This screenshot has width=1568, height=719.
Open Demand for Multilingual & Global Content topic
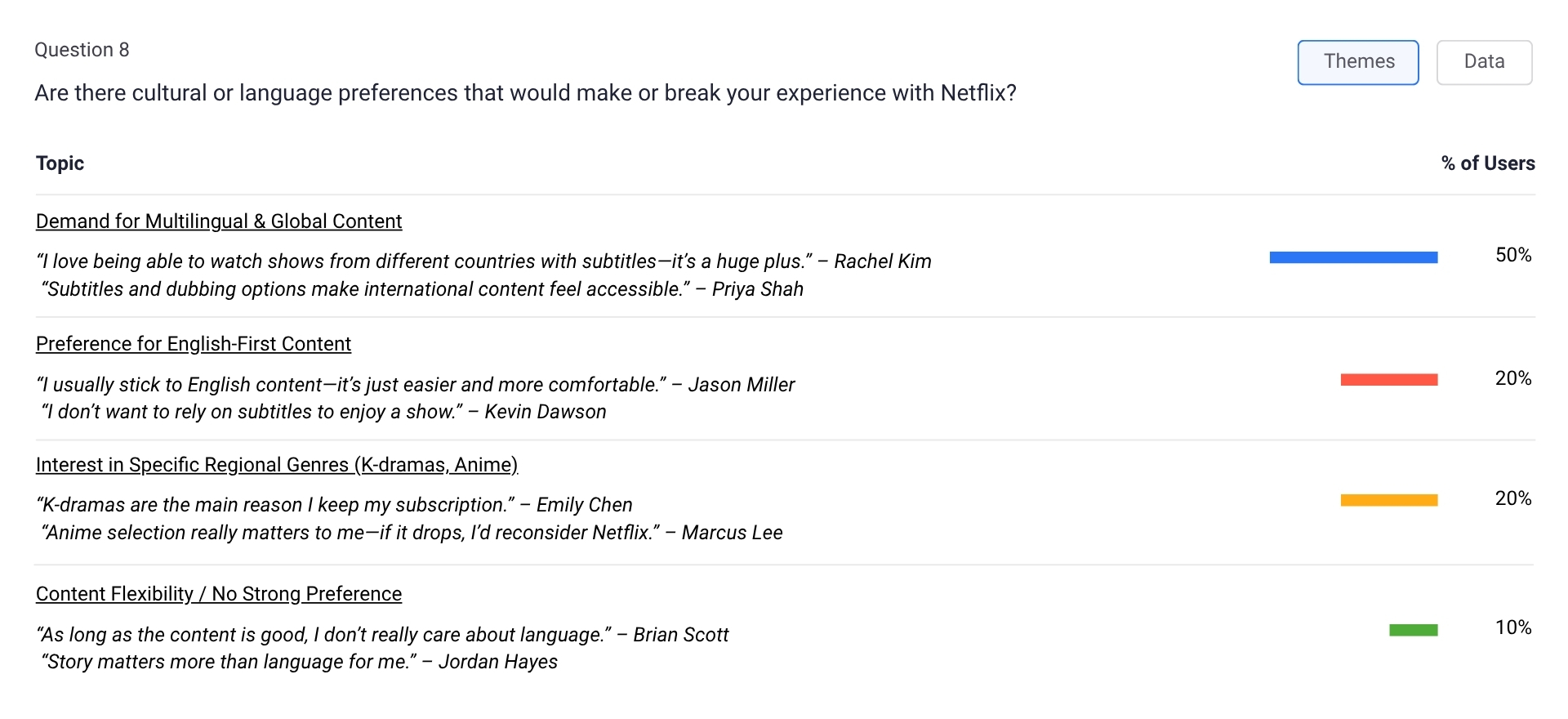tap(219, 221)
